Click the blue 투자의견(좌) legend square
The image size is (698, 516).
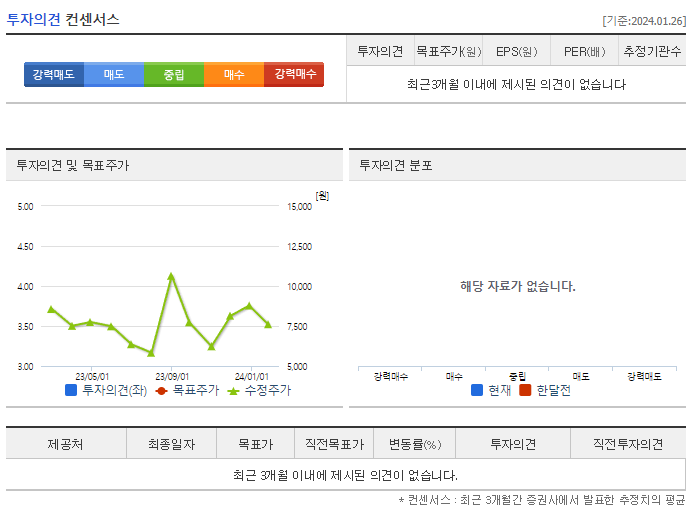71,390
